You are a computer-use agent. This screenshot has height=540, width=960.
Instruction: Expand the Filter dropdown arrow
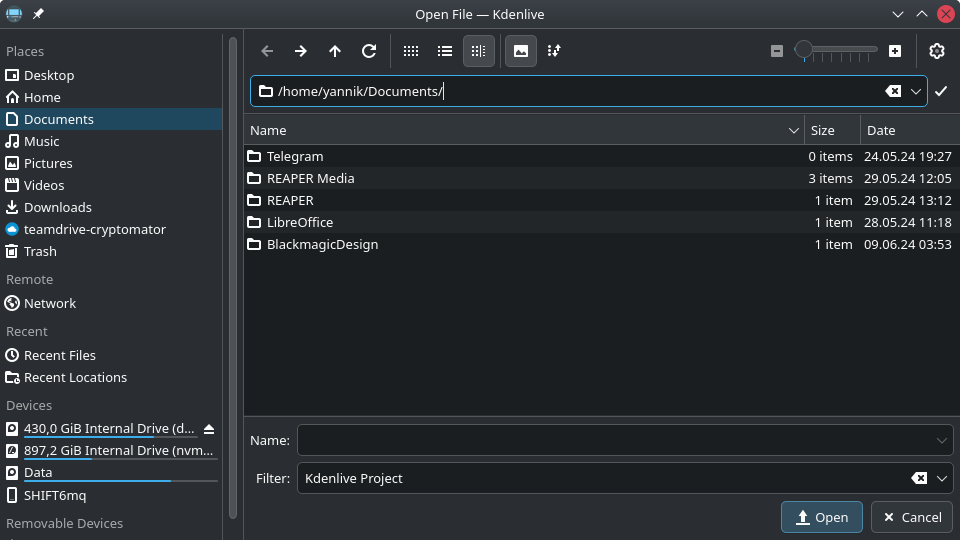click(x=942, y=478)
